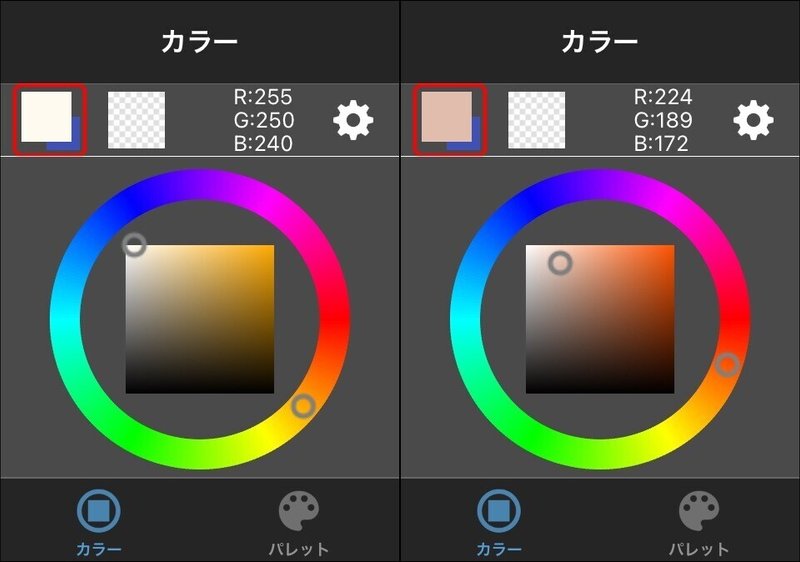
Task: Select the beige-pink foreground color swatch
Action: pos(446,117)
